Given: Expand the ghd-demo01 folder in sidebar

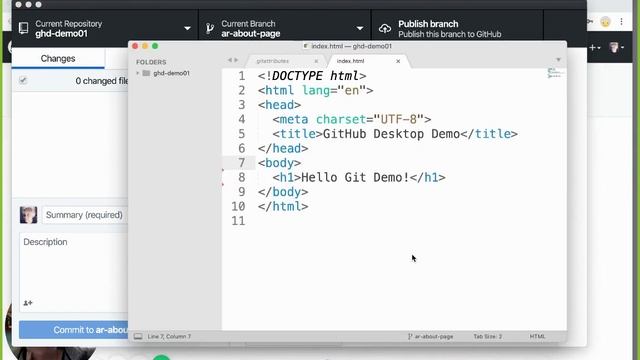Looking at the screenshot, I should (138, 73).
